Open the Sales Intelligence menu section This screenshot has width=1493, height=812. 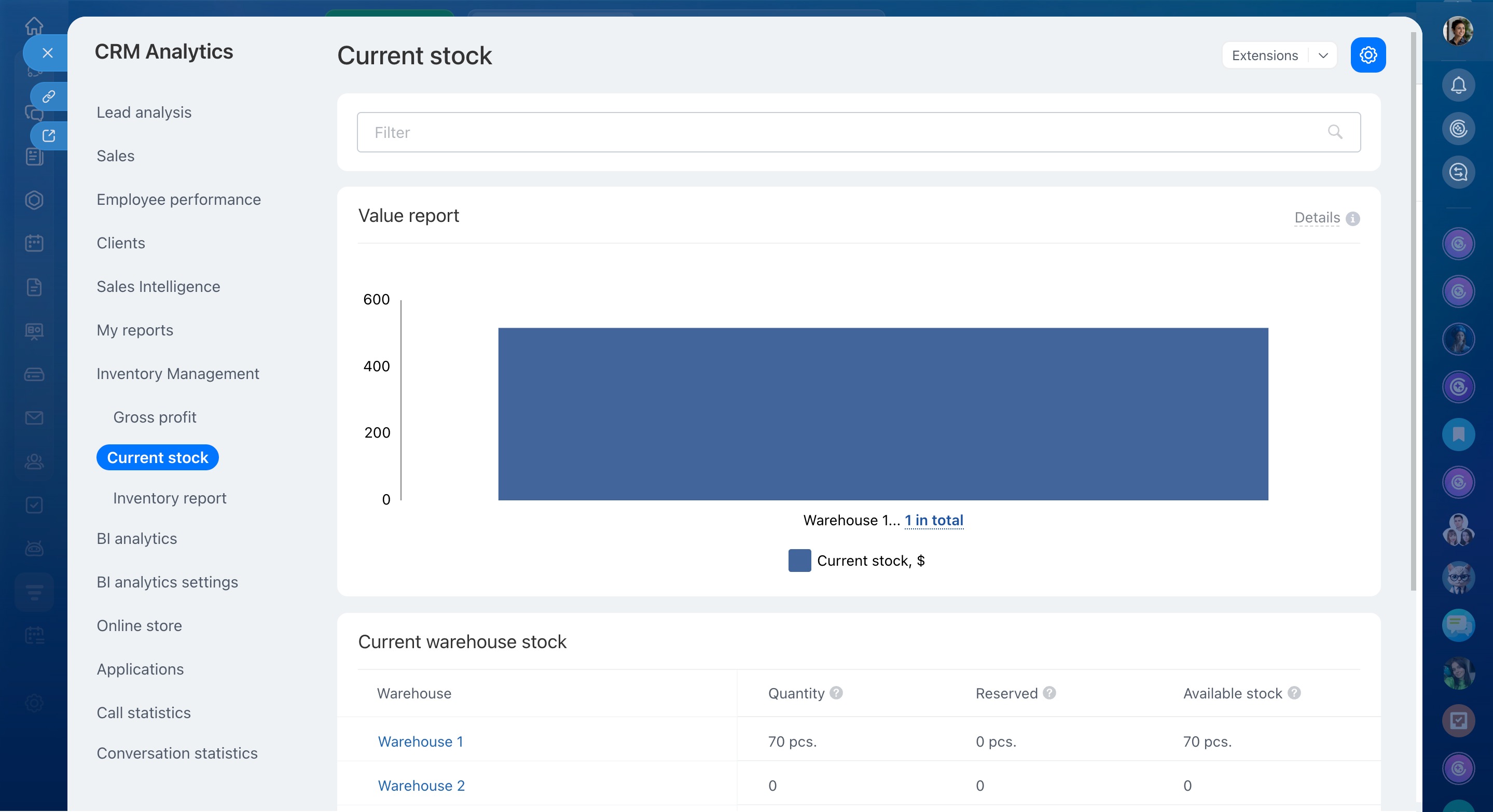coord(158,287)
